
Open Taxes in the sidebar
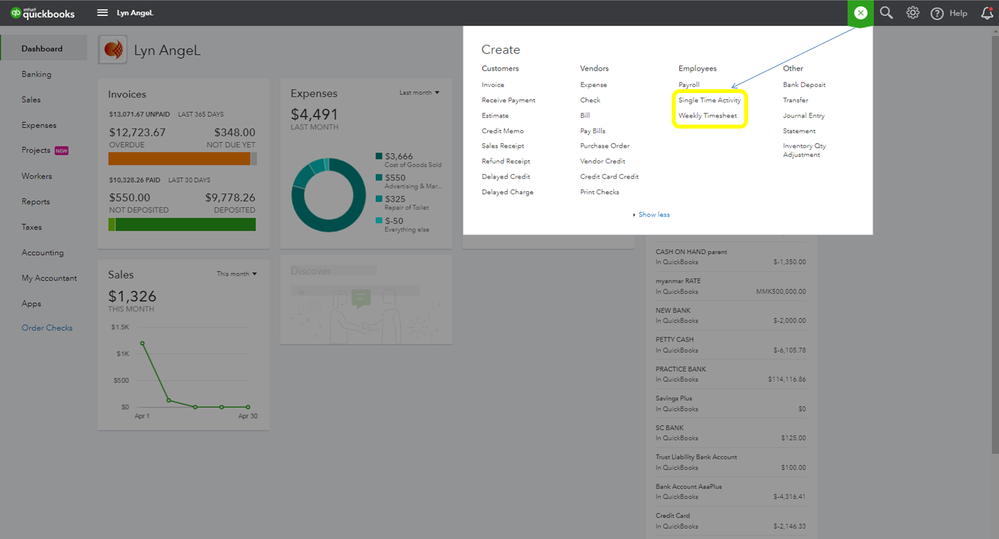coord(31,227)
